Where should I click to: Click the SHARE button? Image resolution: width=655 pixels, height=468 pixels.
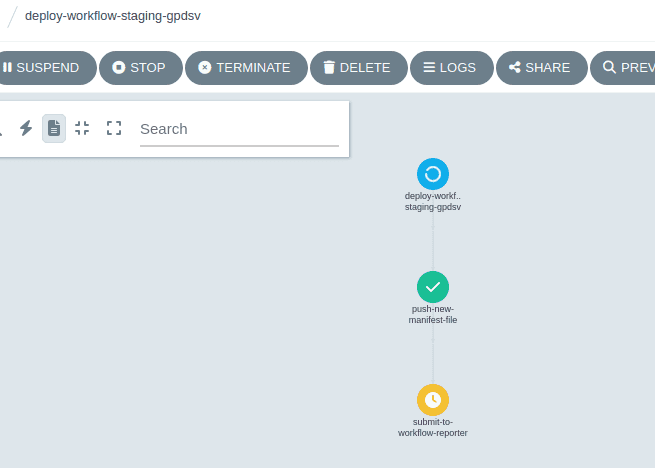[540, 68]
